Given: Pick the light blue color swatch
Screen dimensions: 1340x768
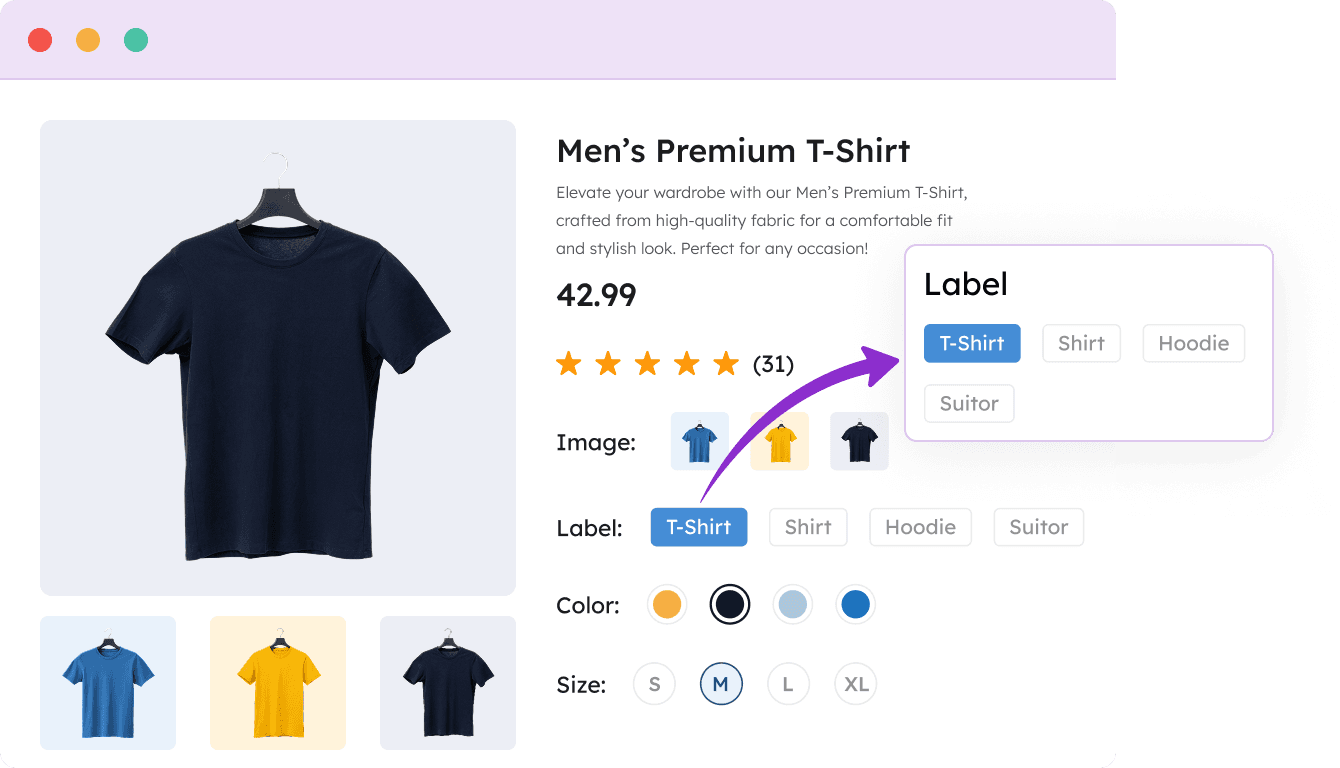Looking at the screenshot, I should coord(793,605).
